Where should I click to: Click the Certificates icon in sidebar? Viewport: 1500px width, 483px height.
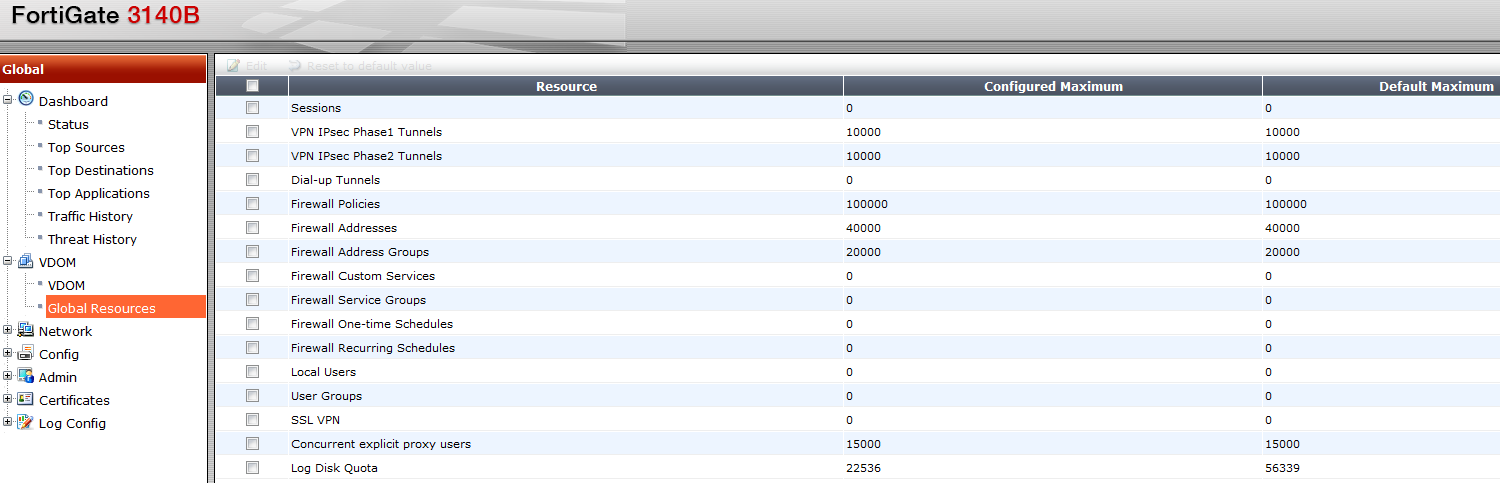coord(26,399)
